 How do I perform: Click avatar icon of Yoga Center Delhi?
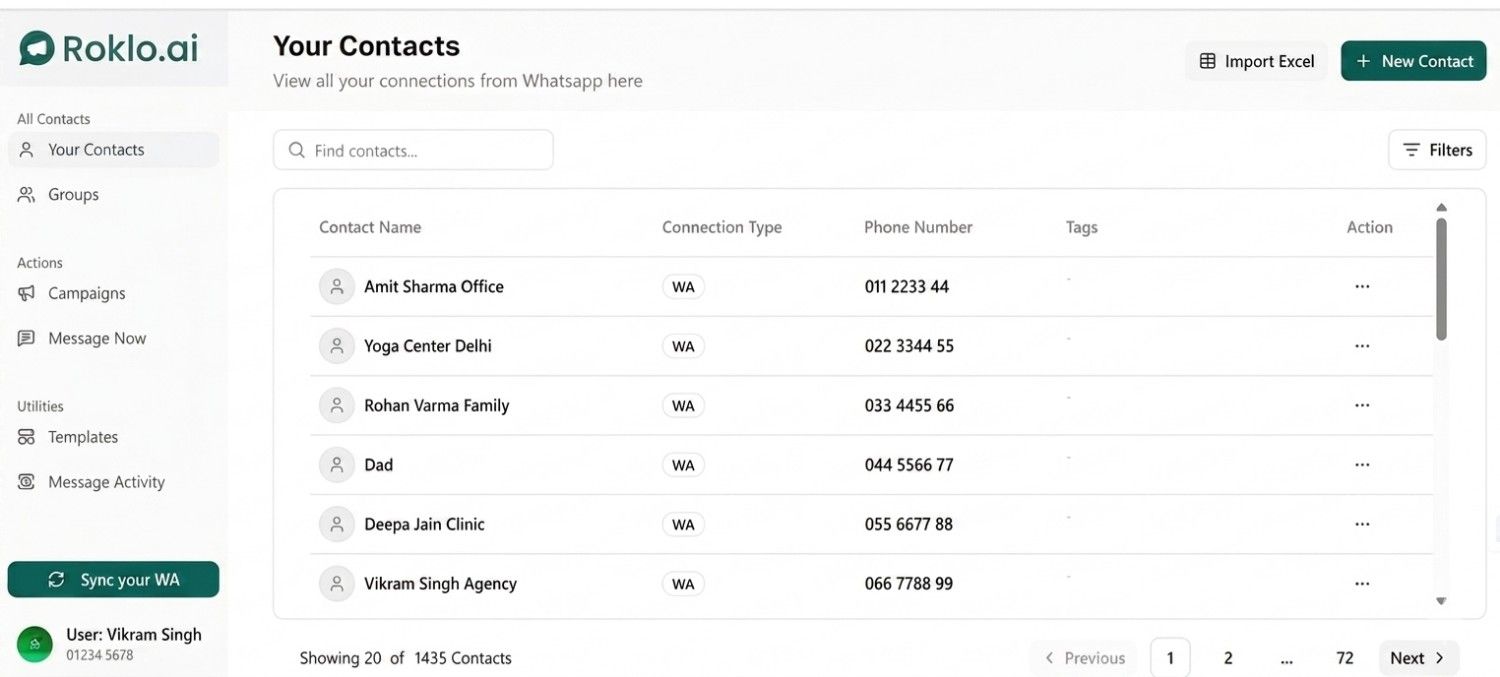click(x=337, y=346)
